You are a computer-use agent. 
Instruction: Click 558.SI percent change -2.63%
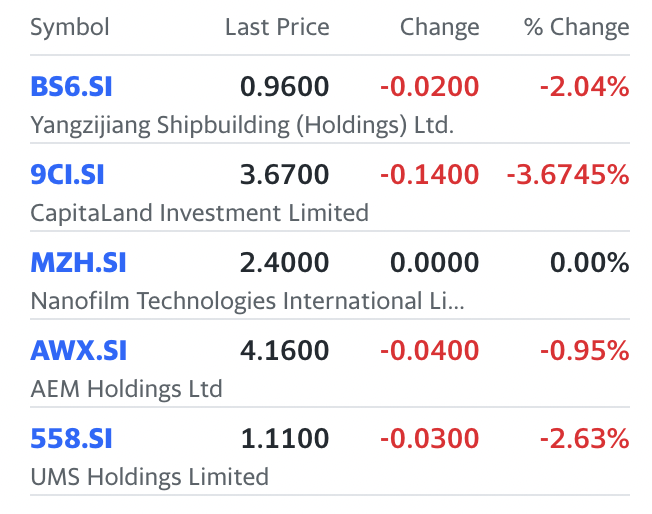point(584,439)
